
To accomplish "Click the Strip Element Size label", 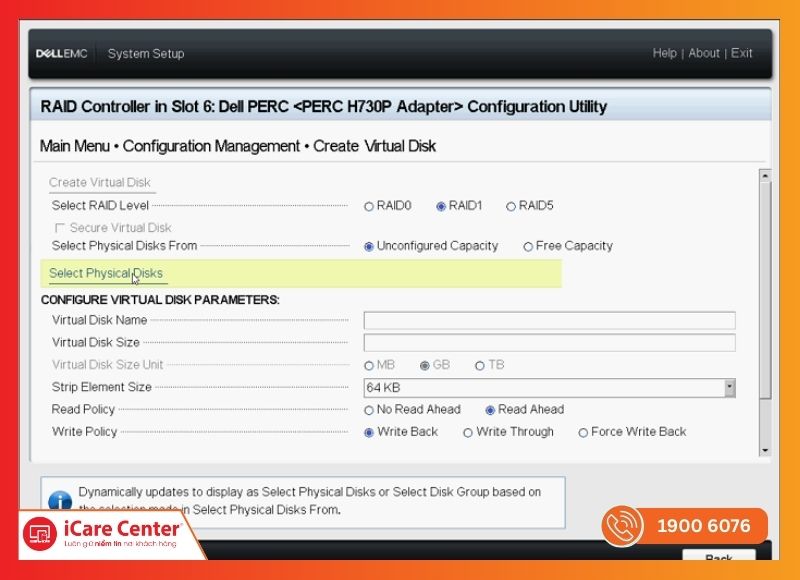I will [102, 387].
